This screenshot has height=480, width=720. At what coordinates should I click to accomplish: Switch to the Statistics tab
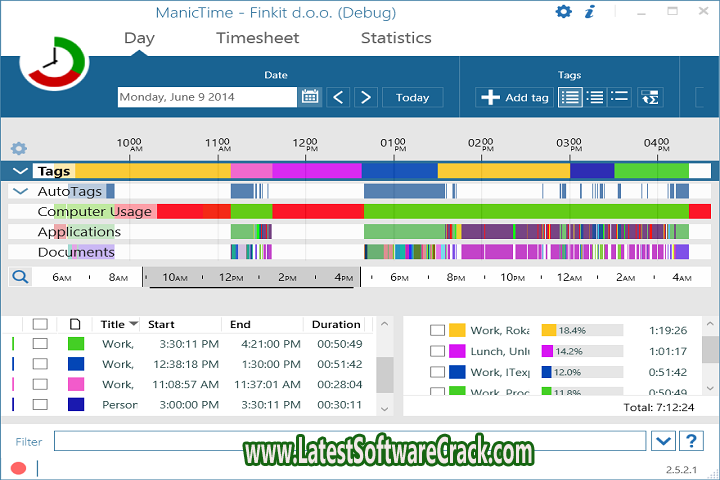click(x=396, y=38)
